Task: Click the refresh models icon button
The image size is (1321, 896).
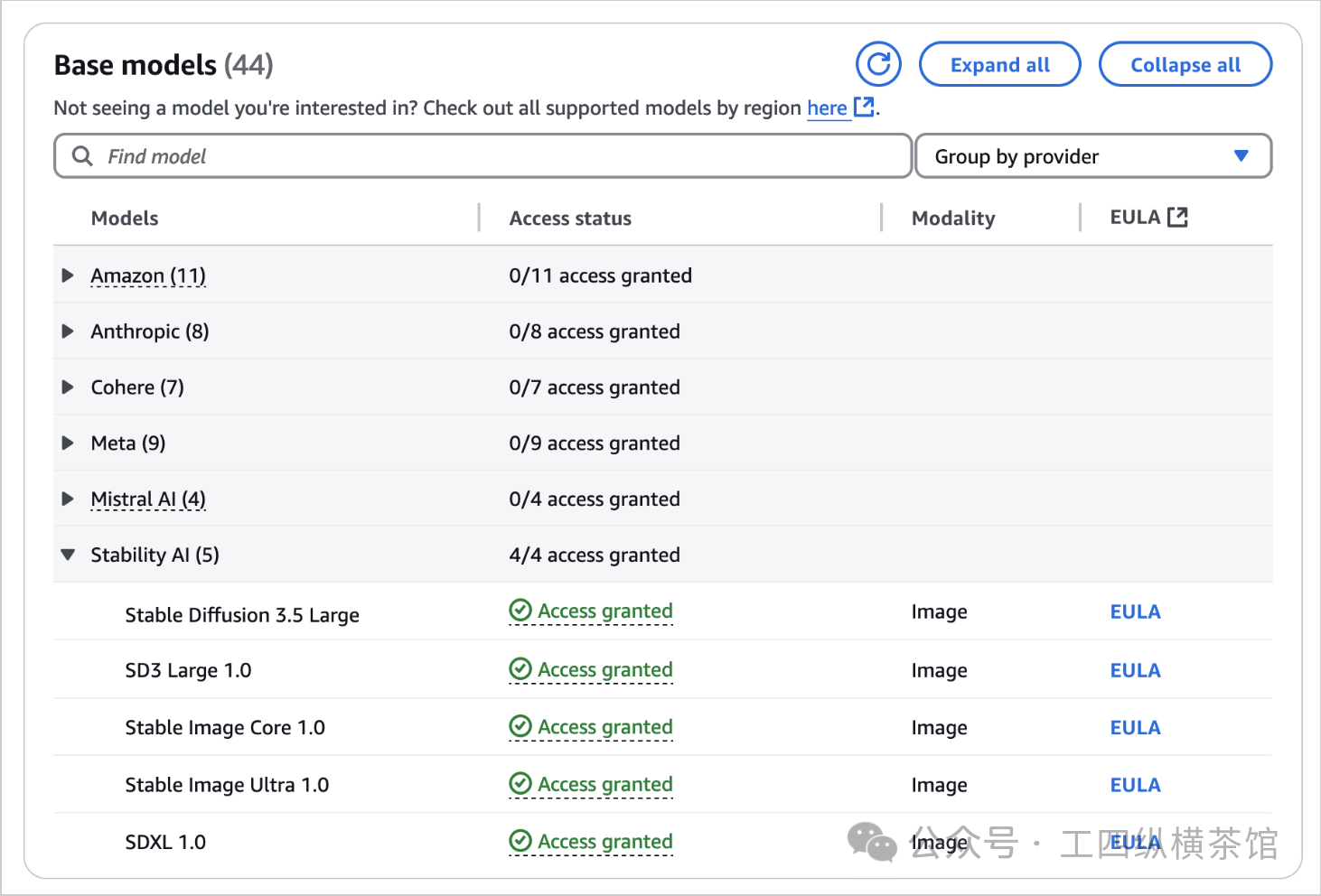Action: [878, 64]
